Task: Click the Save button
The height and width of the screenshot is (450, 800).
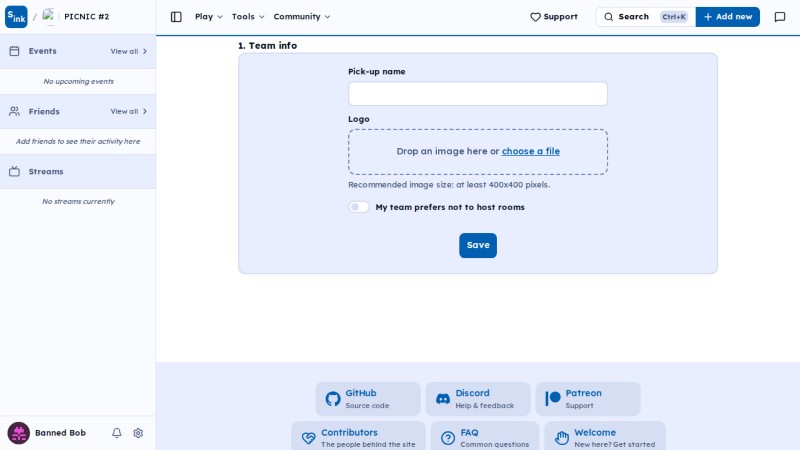Action: [478, 245]
